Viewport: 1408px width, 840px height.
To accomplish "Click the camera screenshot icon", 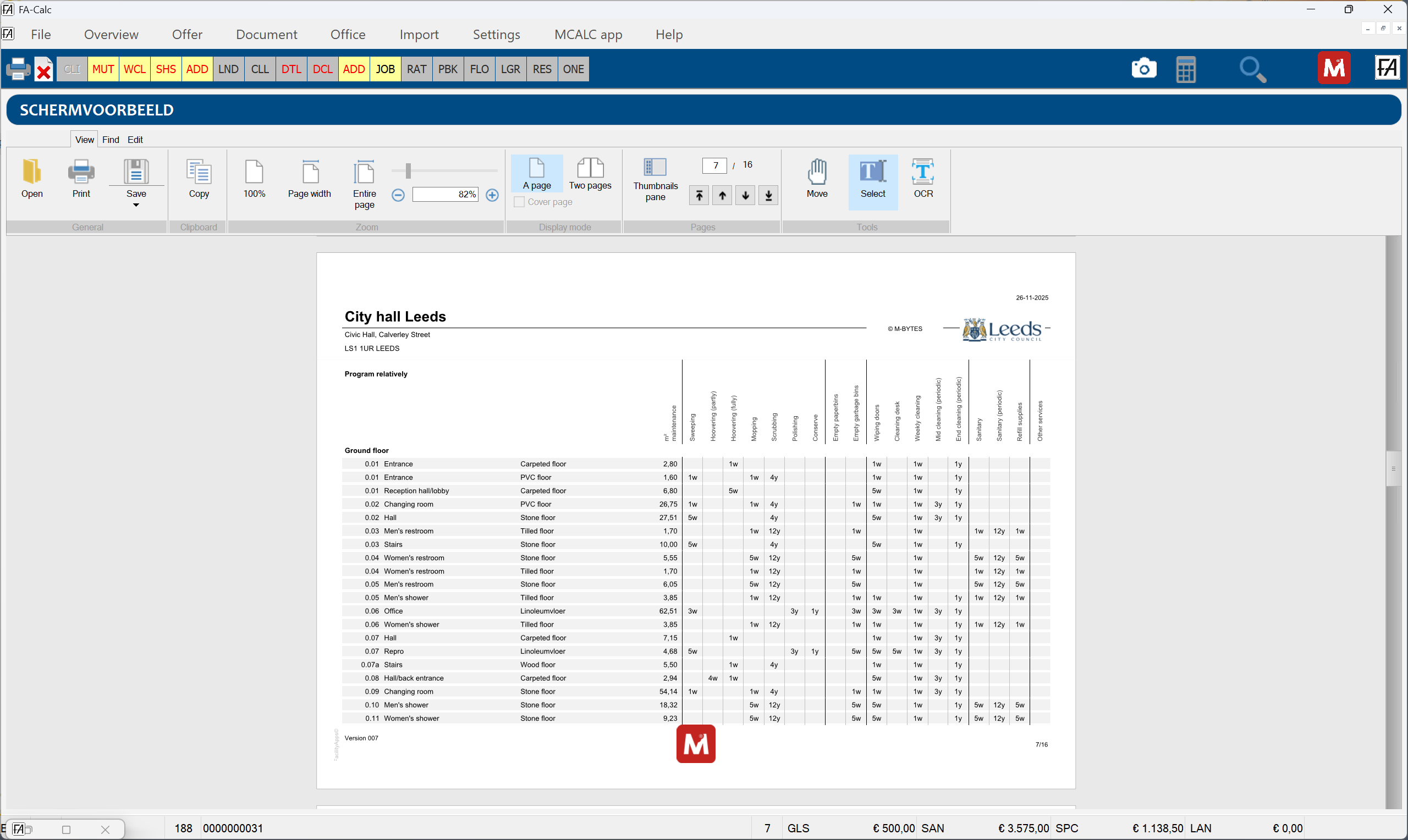I will [x=1143, y=69].
